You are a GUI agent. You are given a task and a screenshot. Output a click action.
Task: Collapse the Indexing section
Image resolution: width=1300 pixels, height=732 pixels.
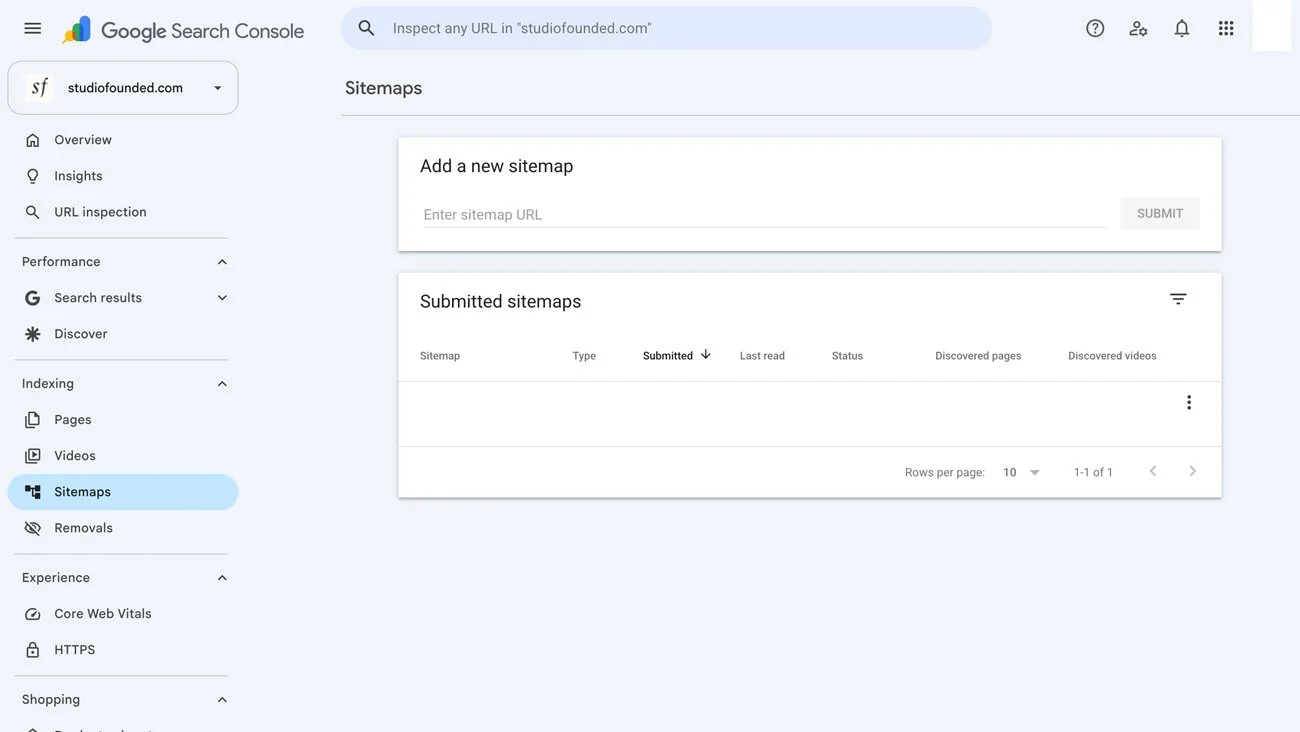pyautogui.click(x=222, y=384)
